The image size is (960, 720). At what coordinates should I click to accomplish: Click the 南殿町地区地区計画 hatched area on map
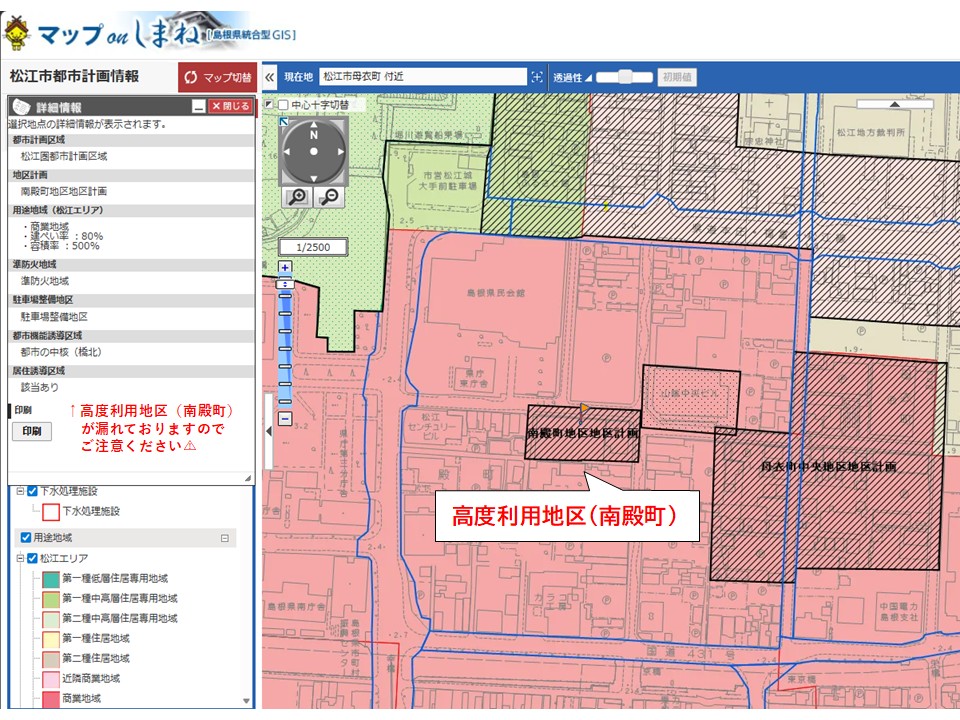coord(582,433)
